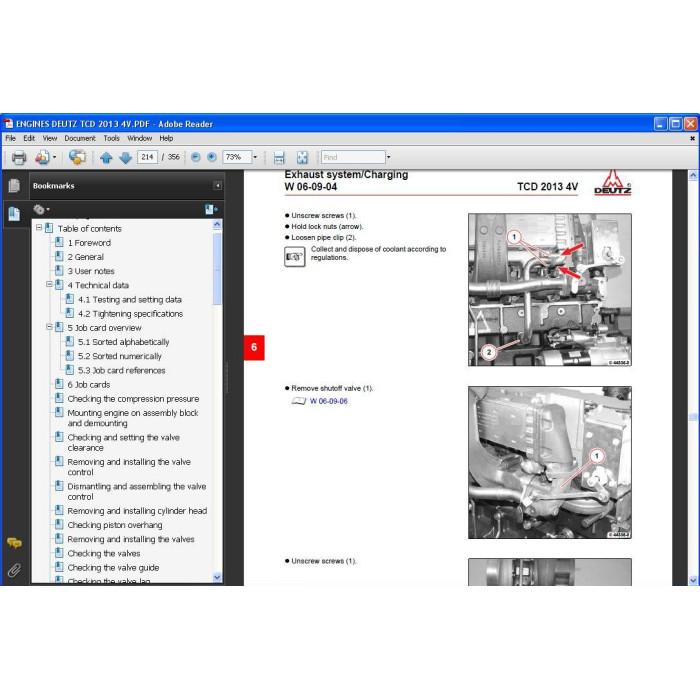700x700 pixels.
Task: Click the page number field showing 214
Action: click(x=147, y=157)
